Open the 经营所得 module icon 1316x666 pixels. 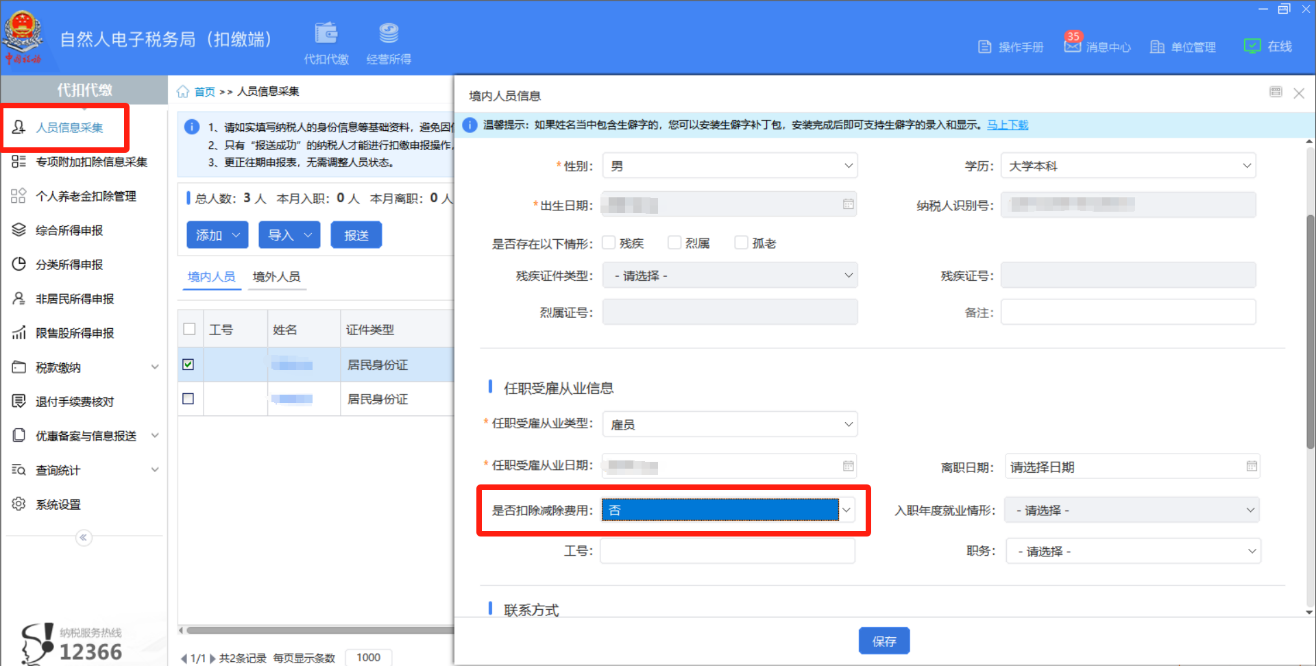[388, 35]
